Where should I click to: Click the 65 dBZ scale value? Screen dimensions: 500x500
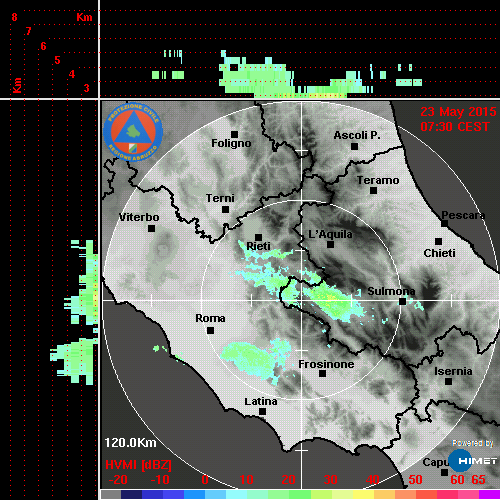pyautogui.click(x=478, y=480)
